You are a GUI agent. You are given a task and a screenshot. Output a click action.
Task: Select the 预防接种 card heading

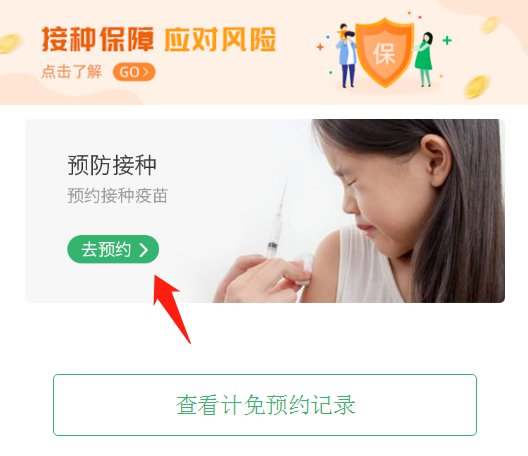click(112, 165)
